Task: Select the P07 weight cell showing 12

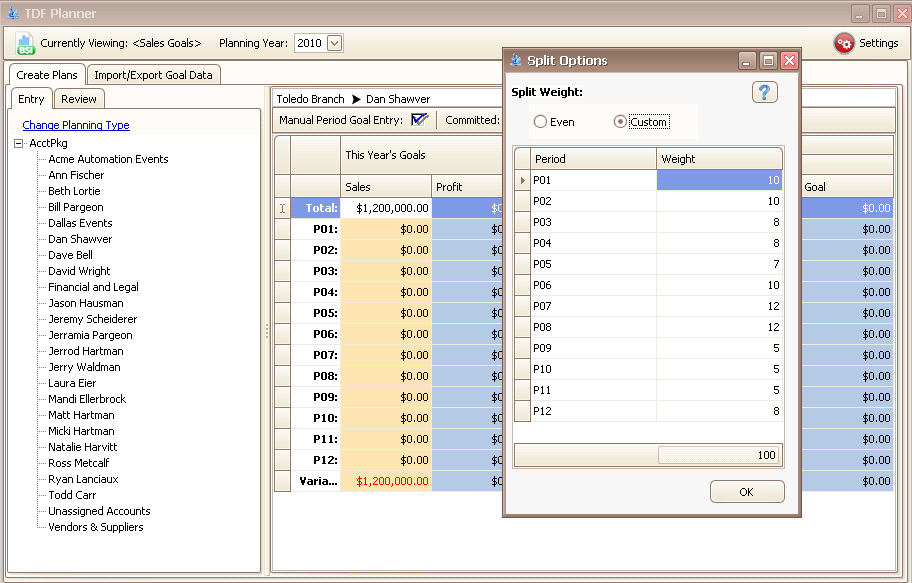Action: pos(719,306)
